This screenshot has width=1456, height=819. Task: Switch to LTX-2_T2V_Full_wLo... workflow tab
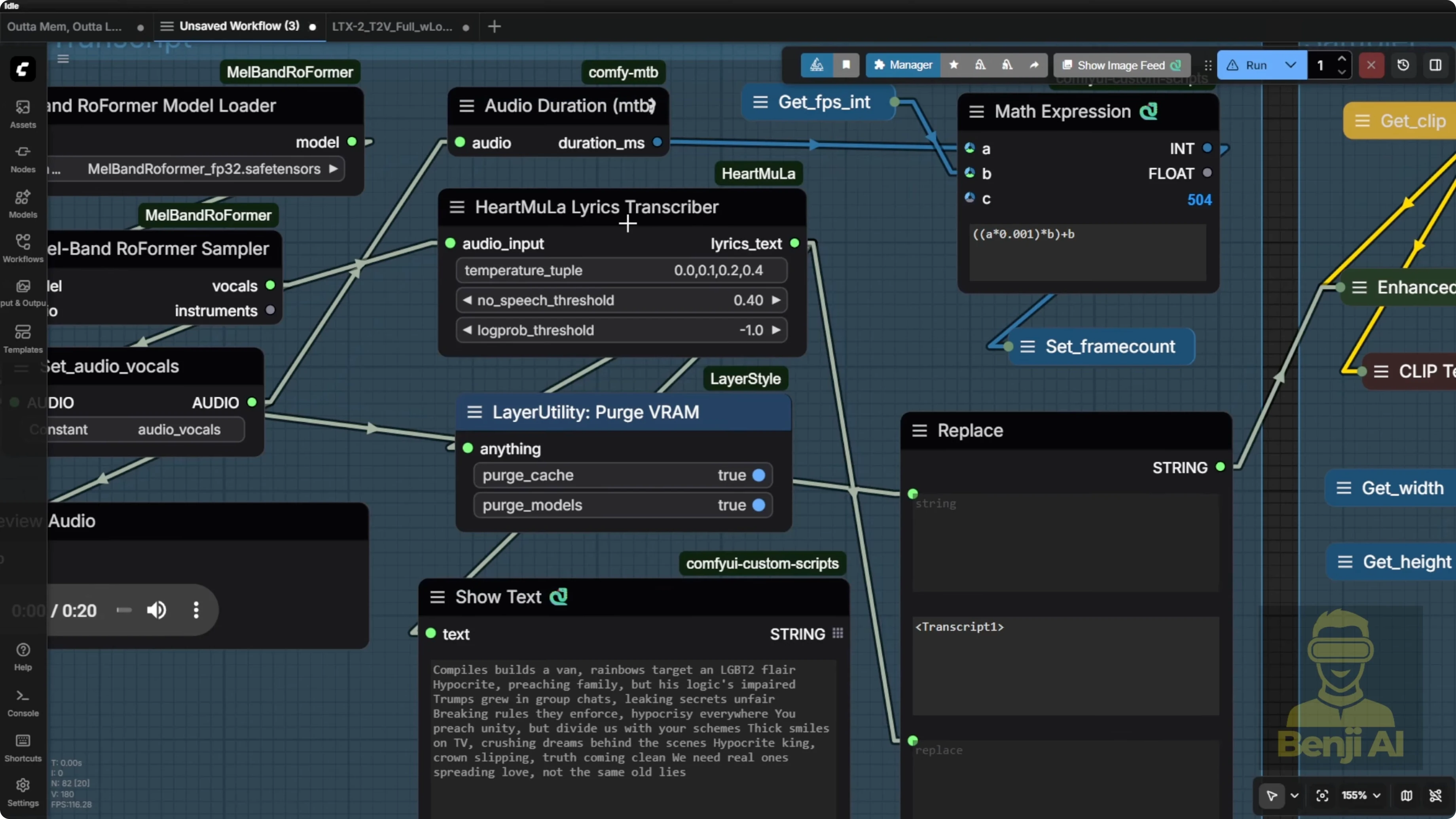pyautogui.click(x=392, y=27)
